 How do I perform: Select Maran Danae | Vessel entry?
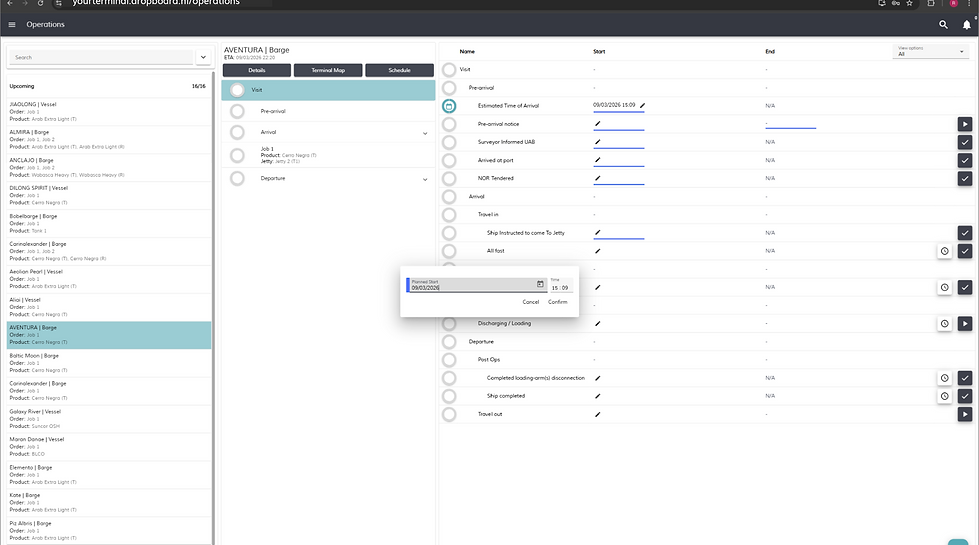coord(109,446)
